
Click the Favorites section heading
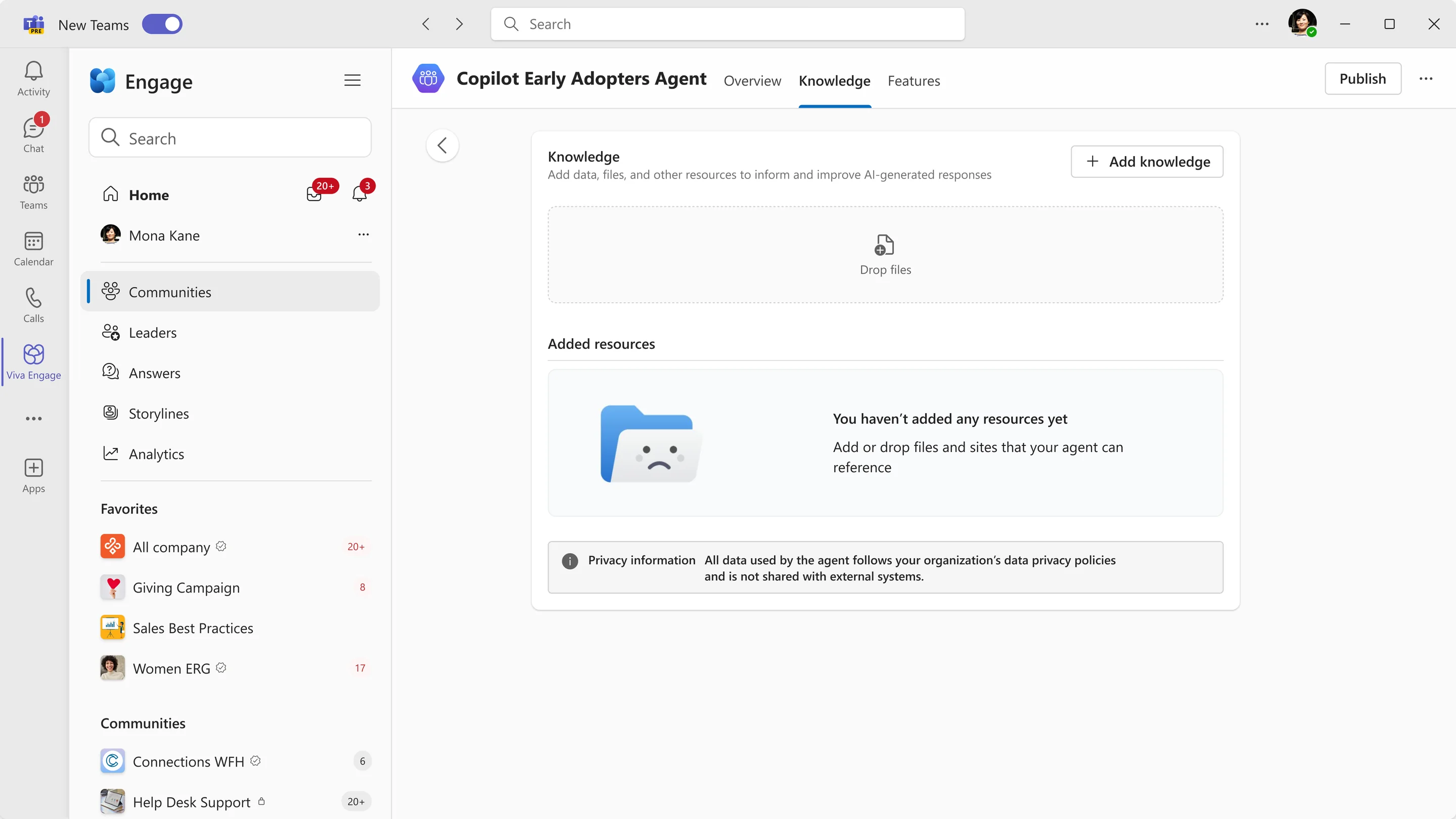[129, 509]
